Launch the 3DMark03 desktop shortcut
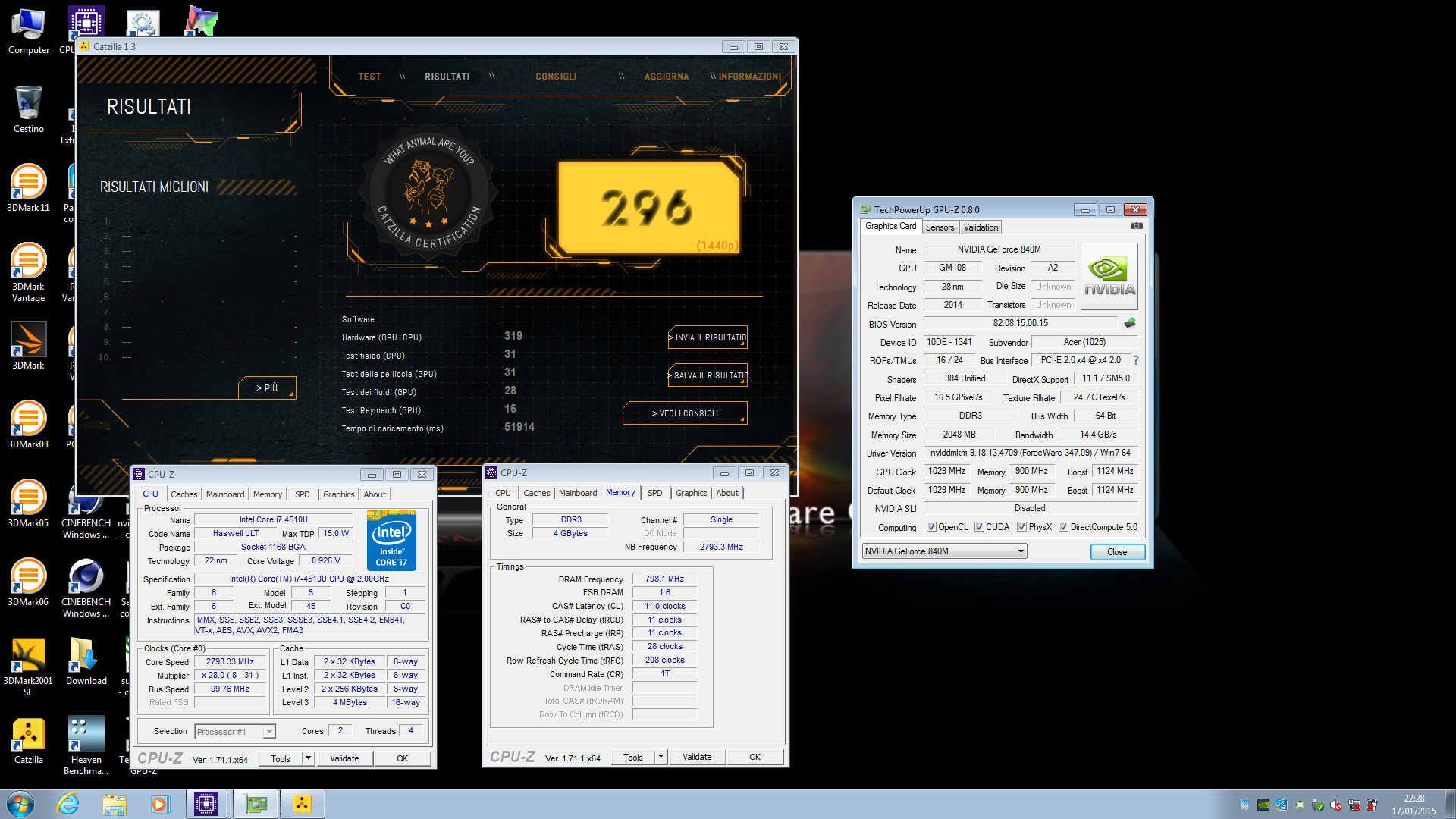The height and width of the screenshot is (819, 1456). coord(29,425)
